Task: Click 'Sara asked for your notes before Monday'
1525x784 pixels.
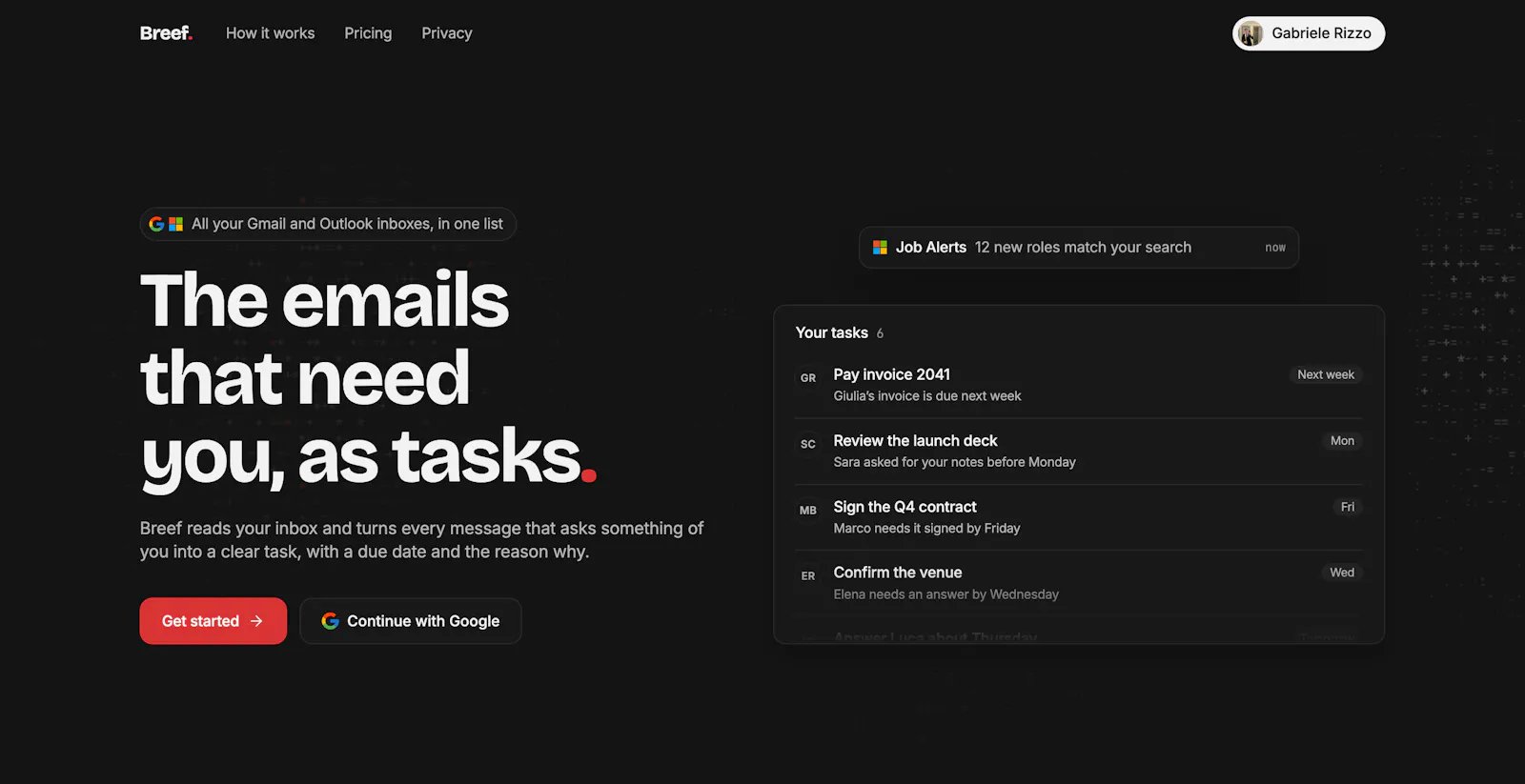Action: coord(954,462)
